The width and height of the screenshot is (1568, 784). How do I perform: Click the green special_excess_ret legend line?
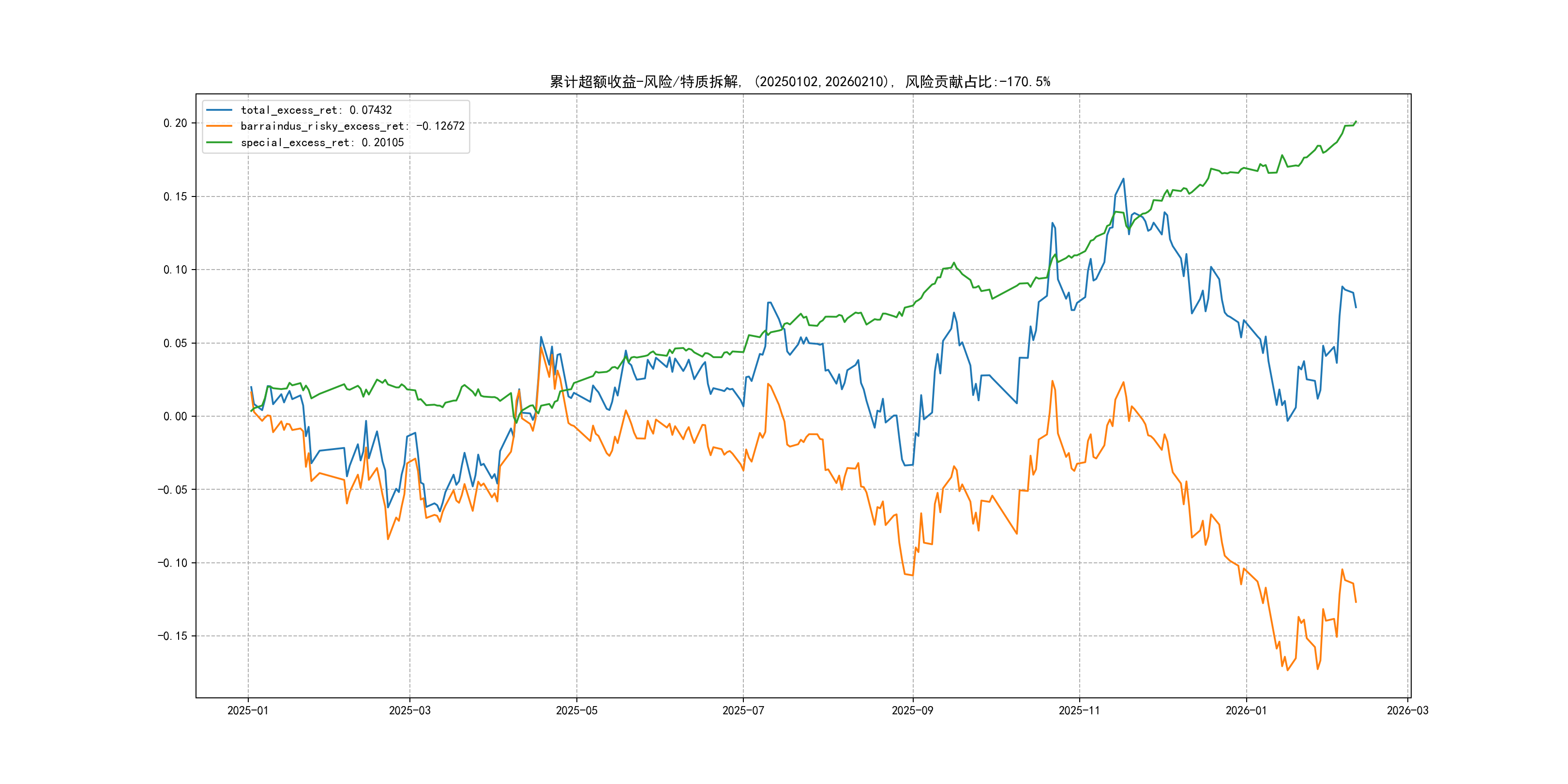coord(219,142)
